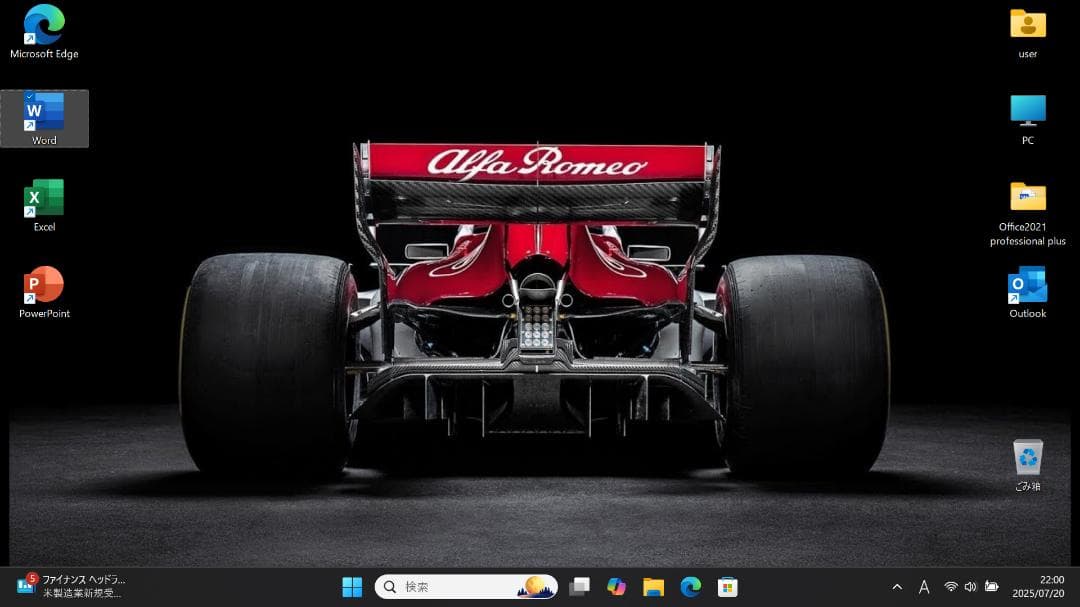Select the PC desktop icon
This screenshot has height=607, width=1080.
click(1028, 119)
